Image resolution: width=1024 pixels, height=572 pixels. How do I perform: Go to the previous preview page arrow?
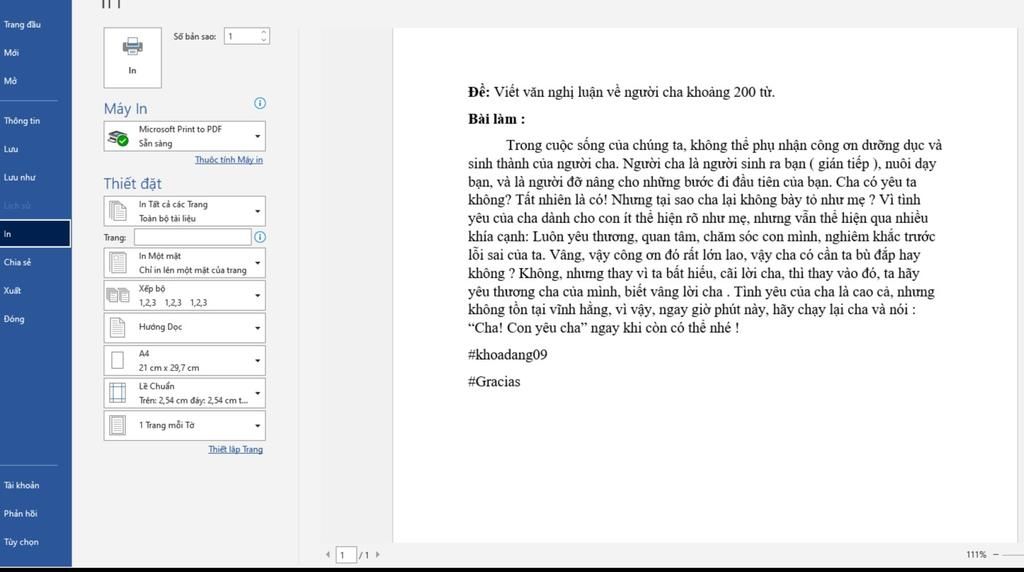[328, 555]
